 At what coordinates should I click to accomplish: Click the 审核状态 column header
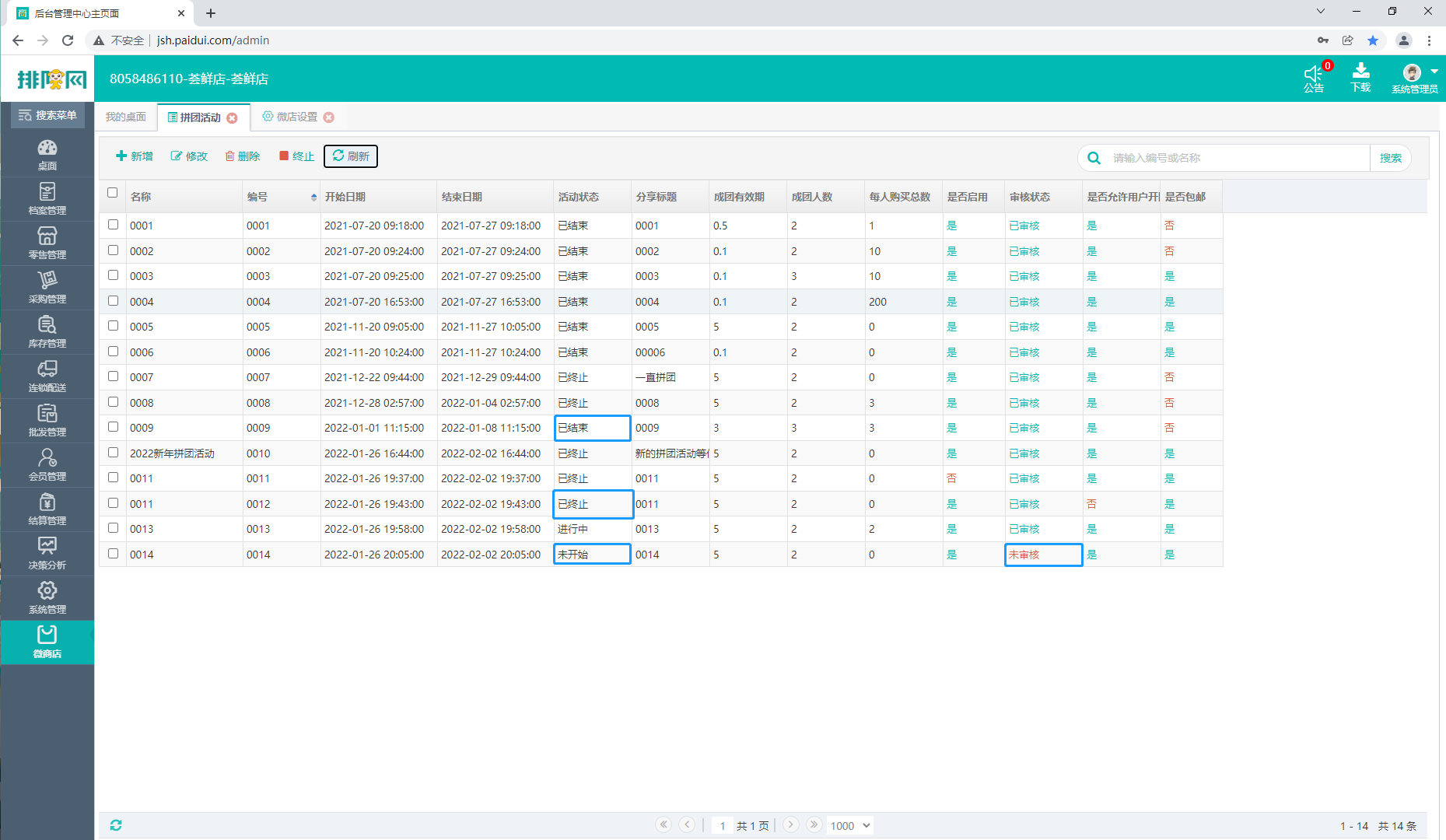click(x=1044, y=197)
